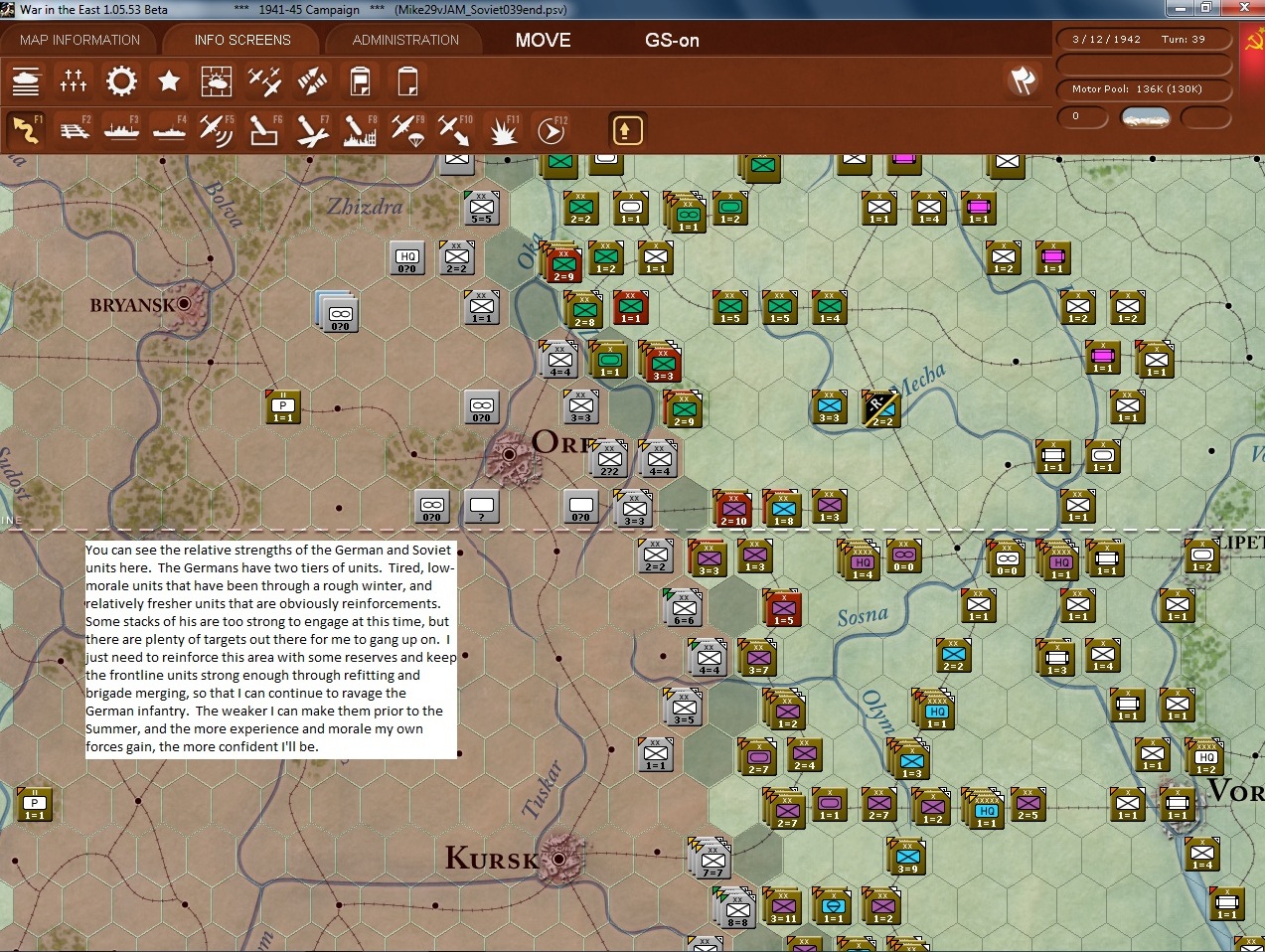Select the red Soviet 2=10 unit
The image size is (1265, 952).
pyautogui.click(x=733, y=508)
